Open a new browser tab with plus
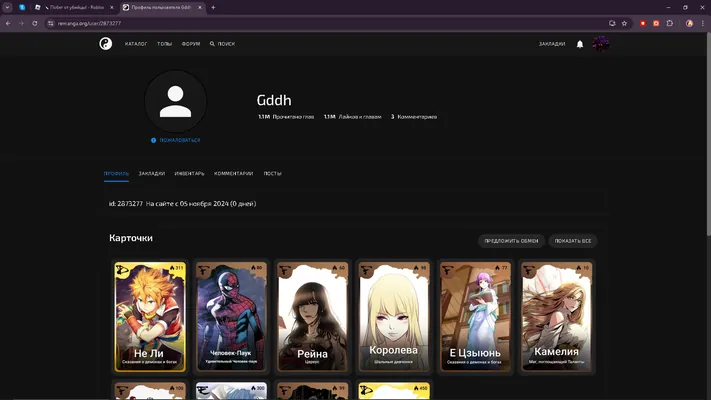The height and width of the screenshot is (400, 711). [x=213, y=7]
